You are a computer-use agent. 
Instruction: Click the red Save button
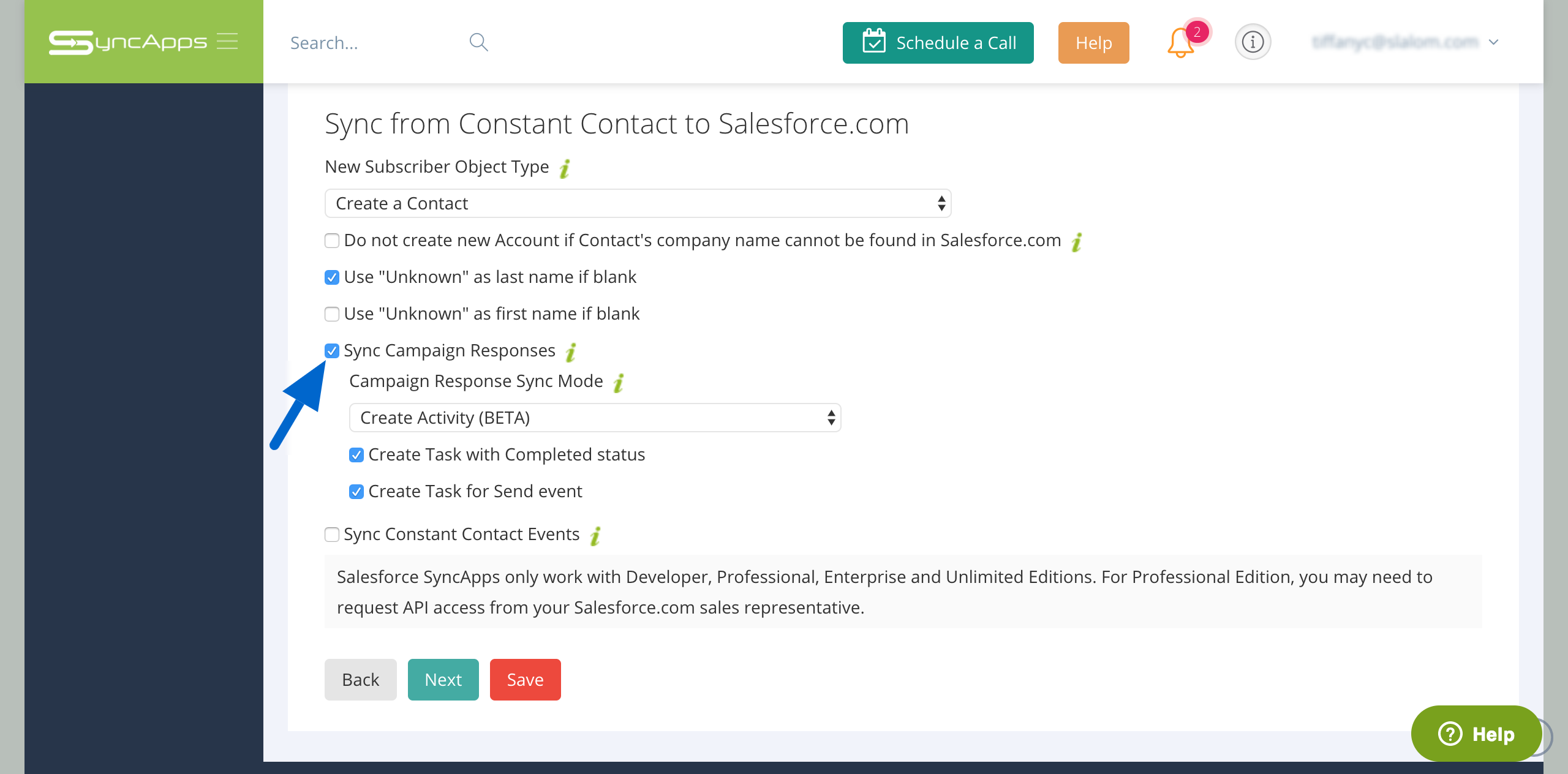(x=525, y=680)
